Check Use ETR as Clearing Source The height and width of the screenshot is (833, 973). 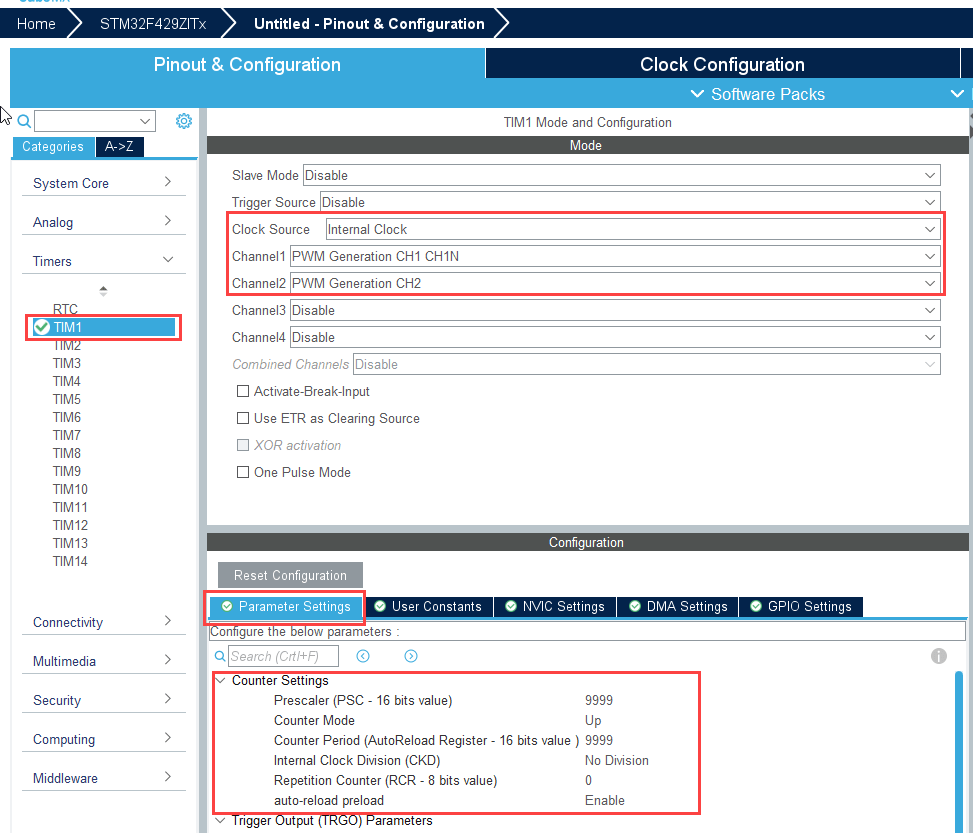coord(243,419)
